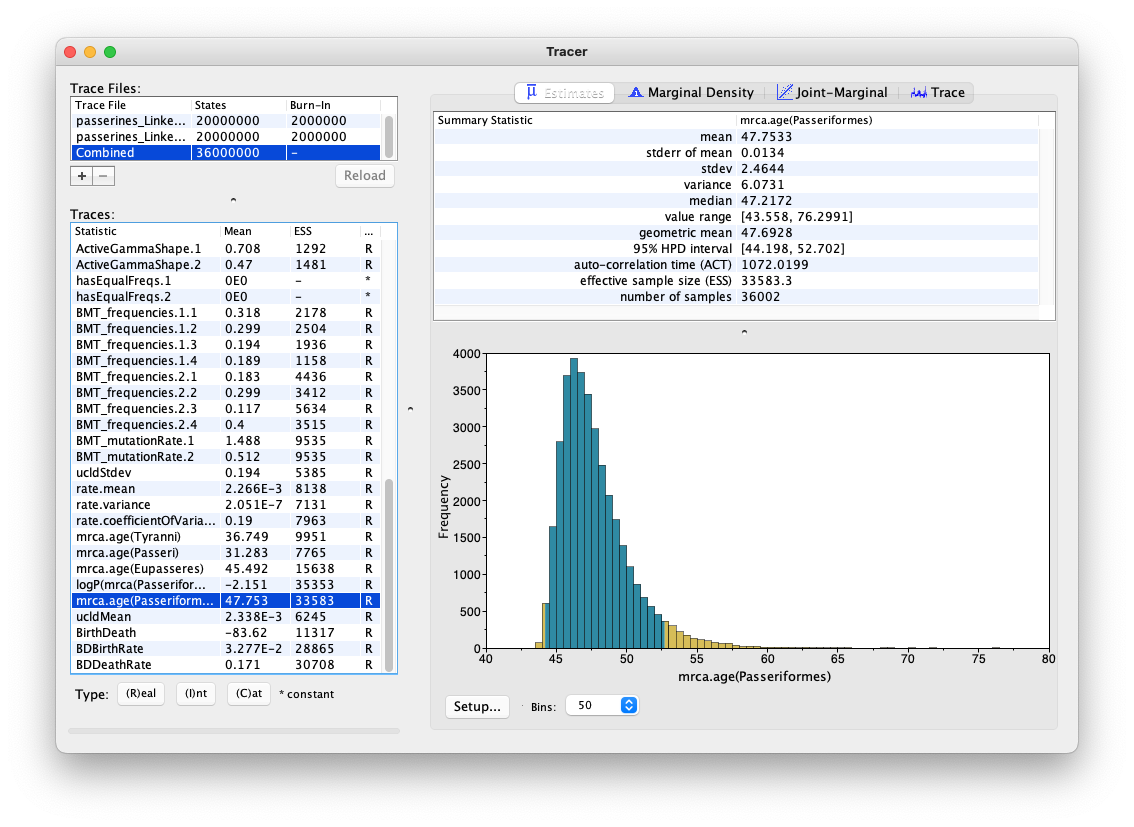Select the BMT_mutationRate.2 trace
Viewport: 1134px width, 827px height.
pos(226,457)
